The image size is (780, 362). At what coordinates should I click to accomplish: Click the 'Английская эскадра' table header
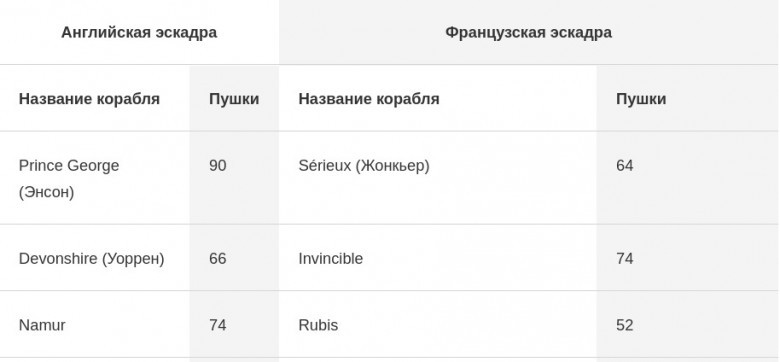(x=139, y=32)
